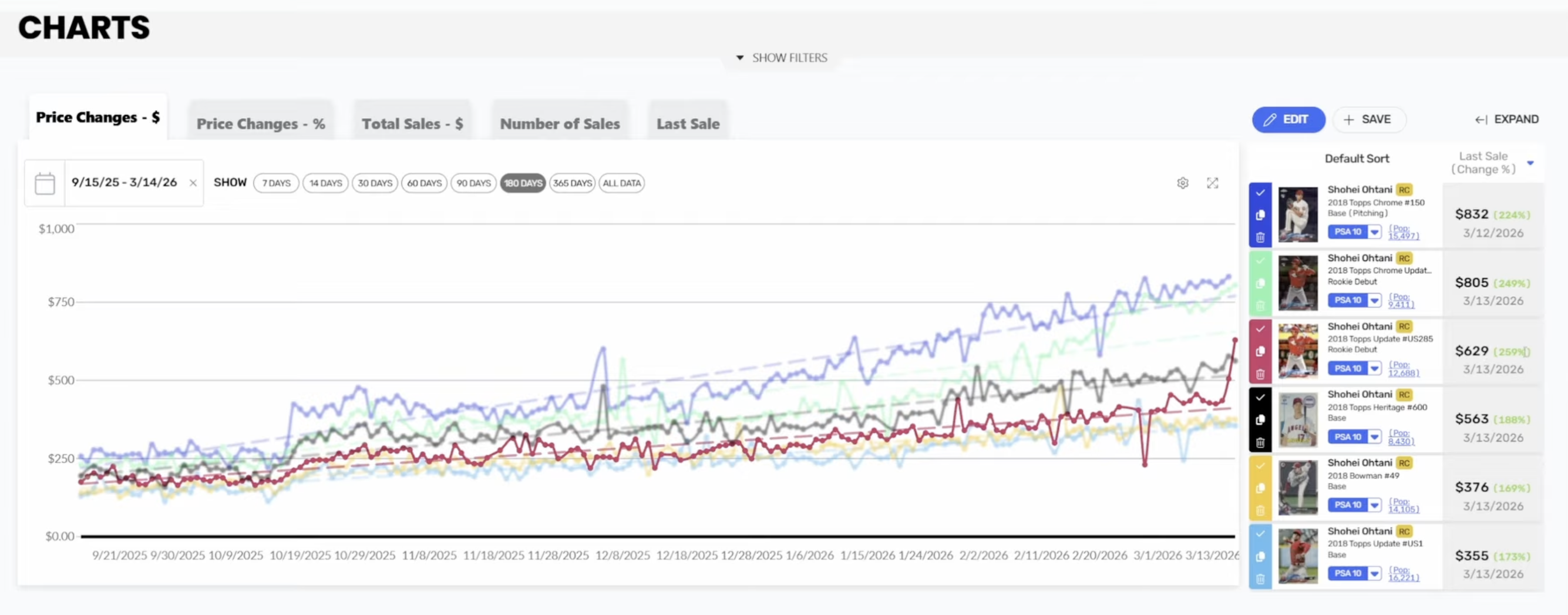Switch to the Price Changes - % tab
This screenshot has width=1568, height=615.
[261, 123]
